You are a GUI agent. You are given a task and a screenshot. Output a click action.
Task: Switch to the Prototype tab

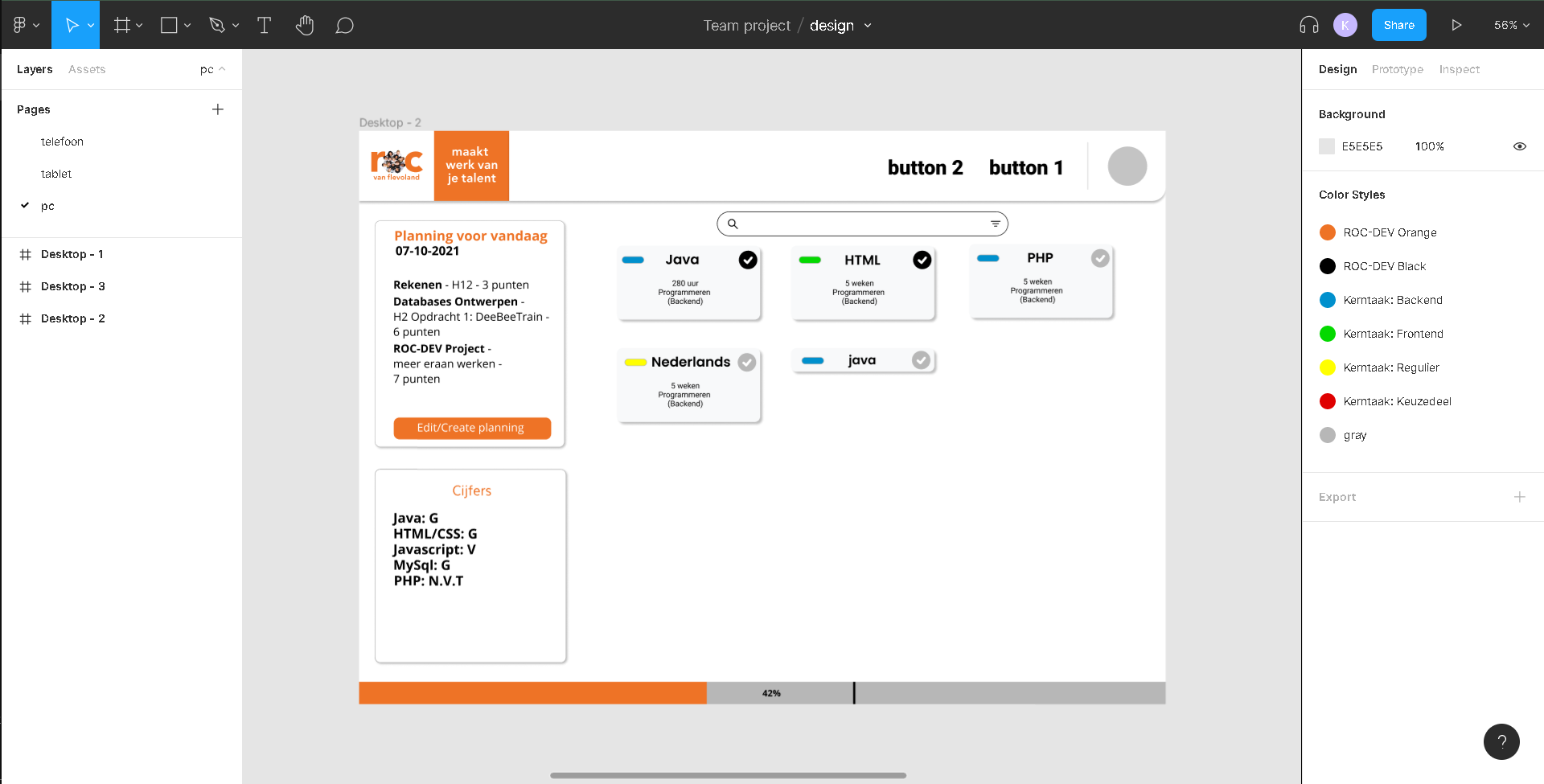[1397, 69]
